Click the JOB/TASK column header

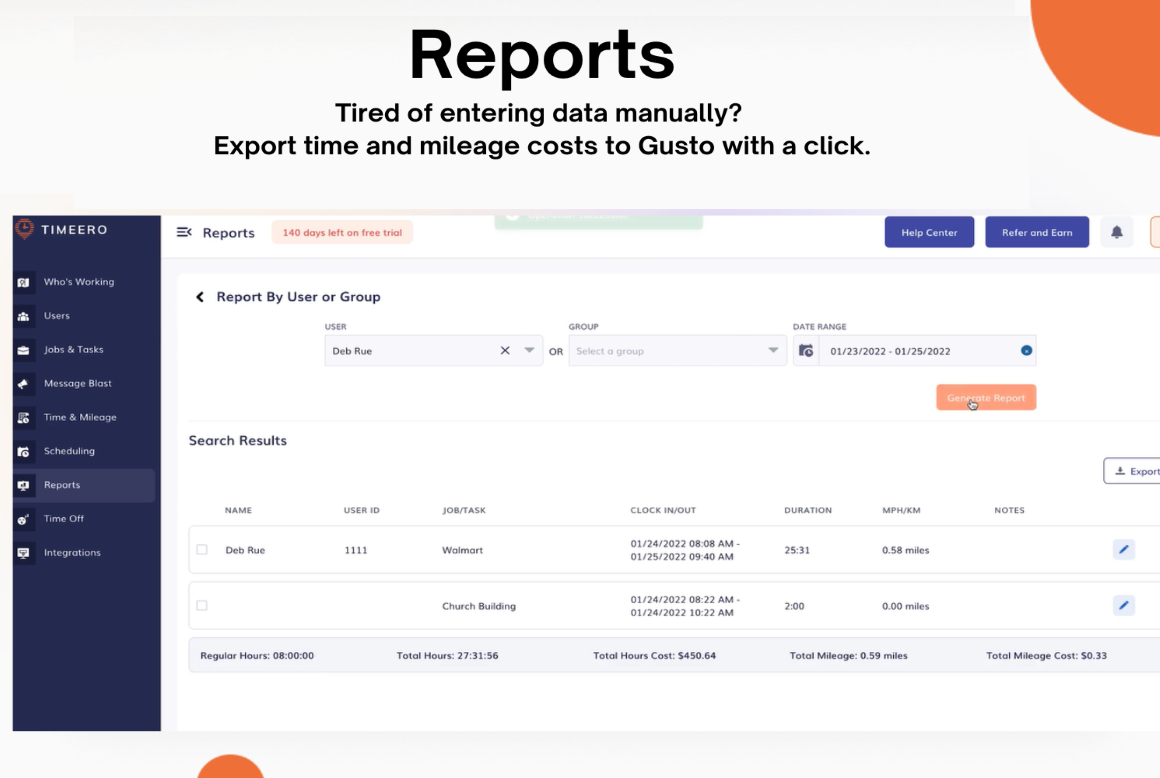tap(464, 510)
